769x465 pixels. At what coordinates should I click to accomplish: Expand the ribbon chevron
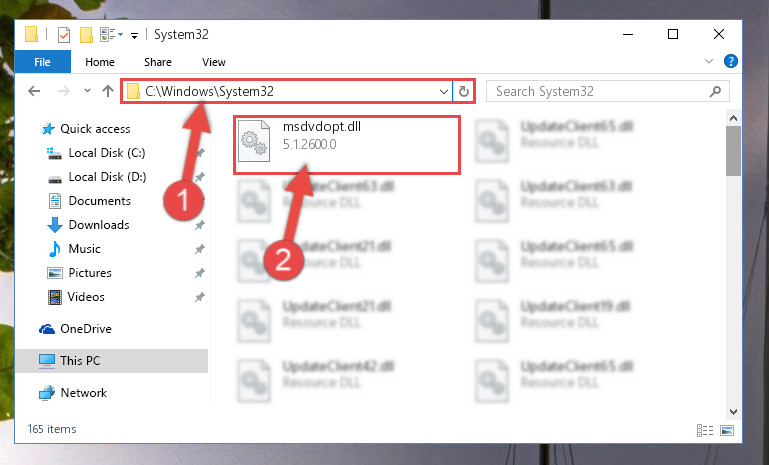[709, 61]
